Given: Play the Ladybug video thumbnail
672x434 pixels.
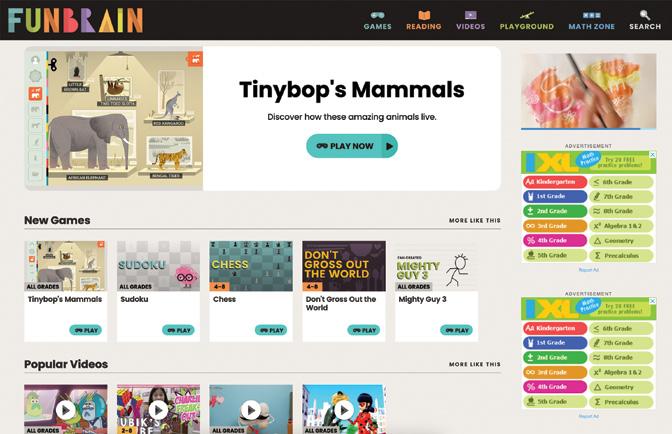Looking at the screenshot, I should [x=344, y=410].
